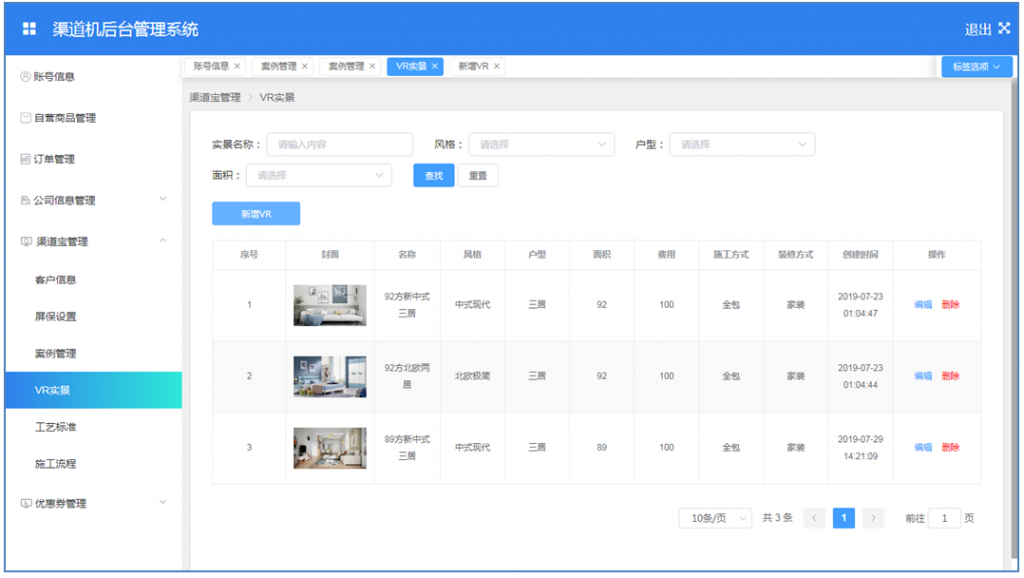
Task: Expand the 公司信息管理 menu chevron
Action: (163, 199)
